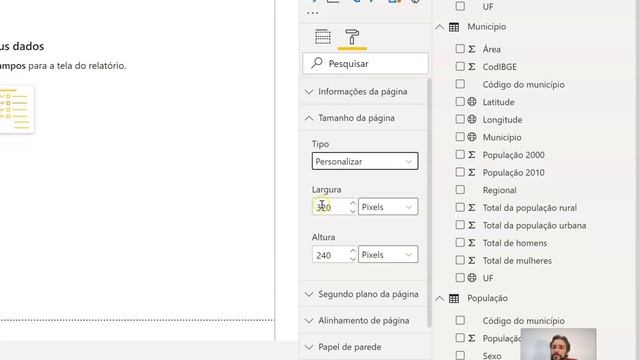This screenshot has width=640, height=360.
Task: Check the Total de mulheres checkbox
Action: click(x=460, y=260)
